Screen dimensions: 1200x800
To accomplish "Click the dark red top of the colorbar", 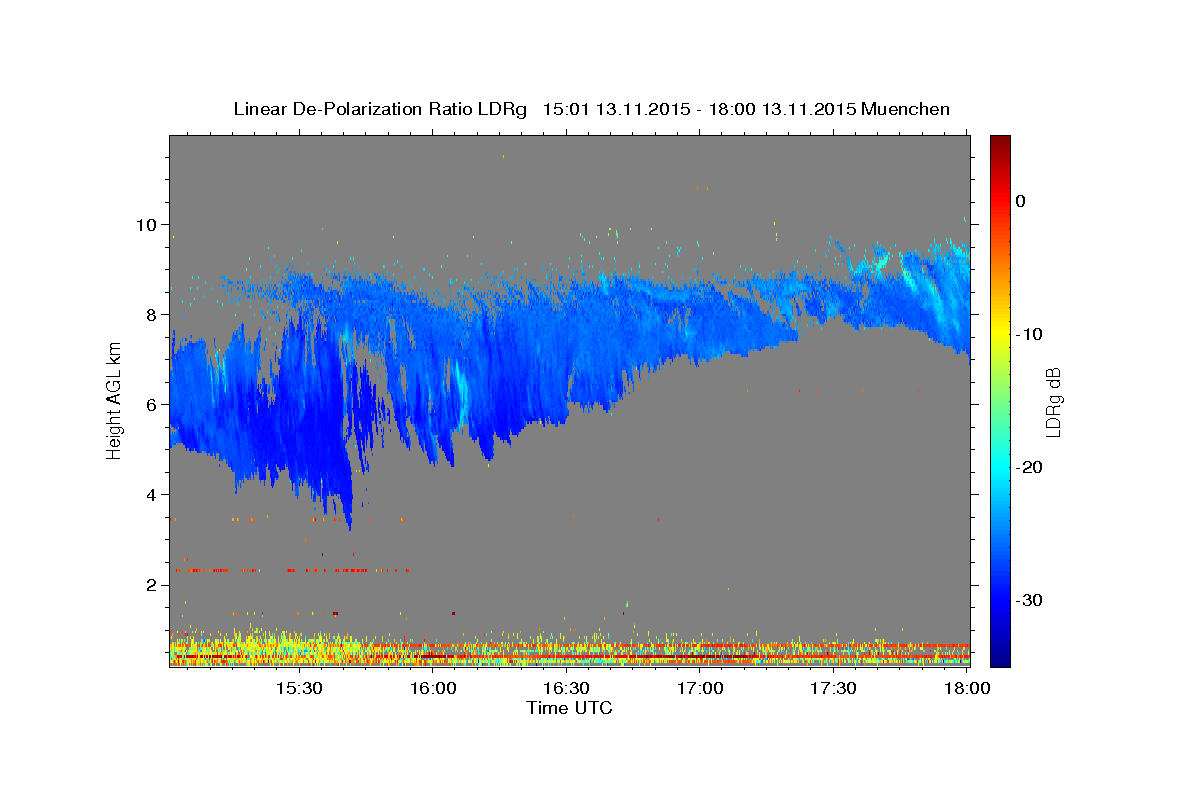I will point(1000,145).
